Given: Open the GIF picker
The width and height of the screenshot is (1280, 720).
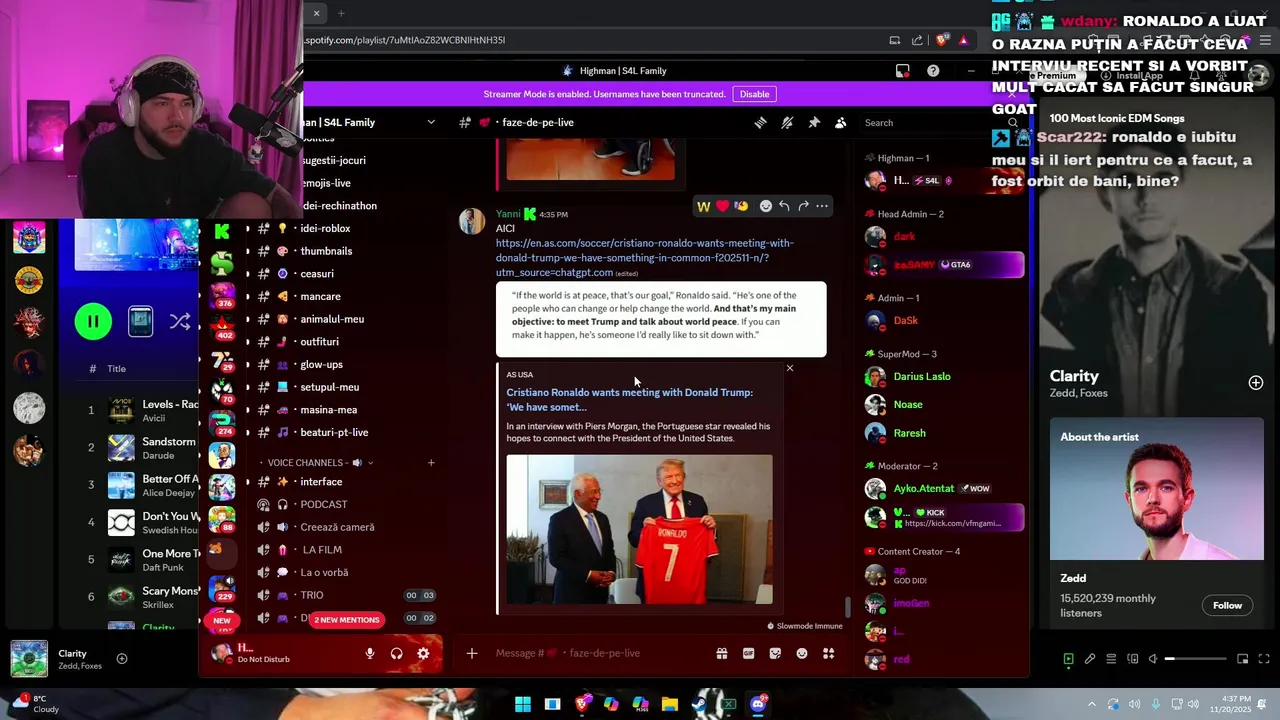Looking at the screenshot, I should 748,653.
